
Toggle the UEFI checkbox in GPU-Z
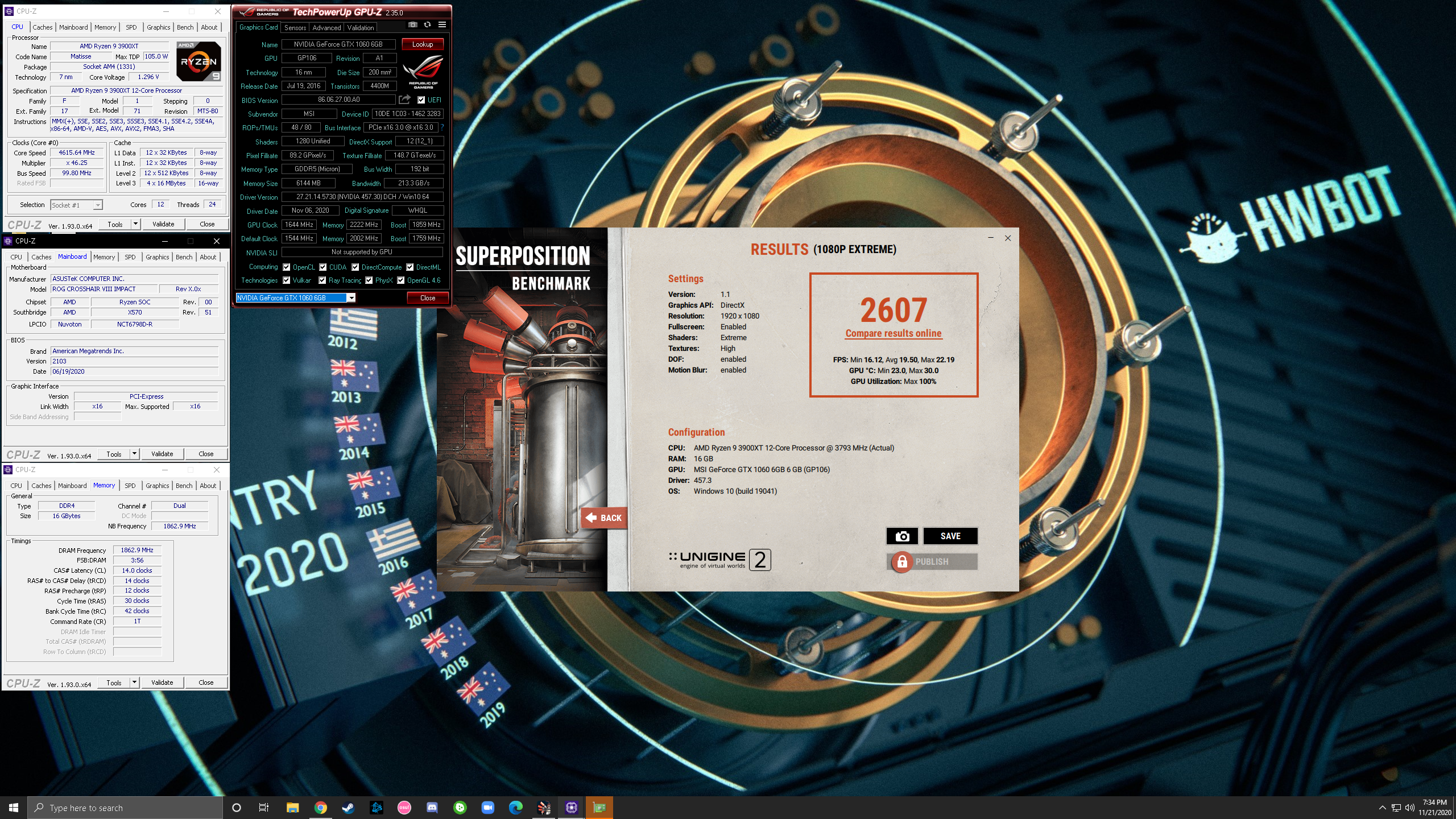point(421,100)
